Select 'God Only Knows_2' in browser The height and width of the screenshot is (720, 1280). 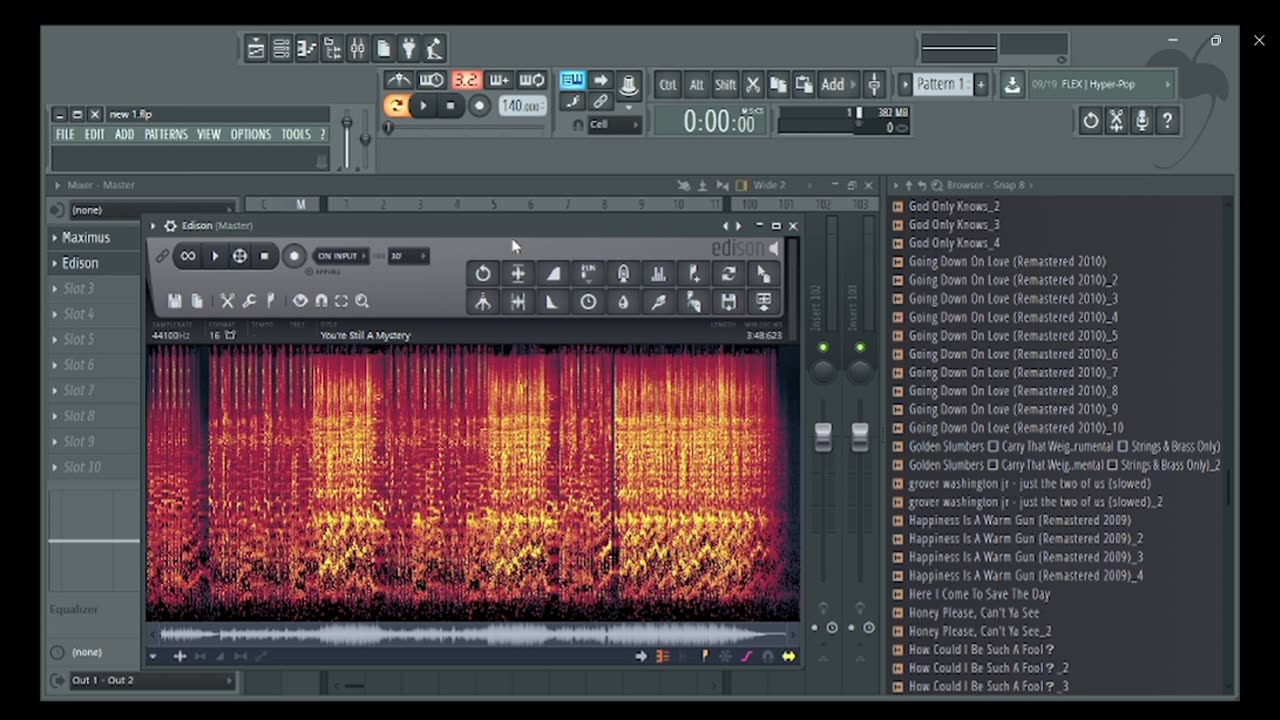pyautogui.click(x=954, y=206)
